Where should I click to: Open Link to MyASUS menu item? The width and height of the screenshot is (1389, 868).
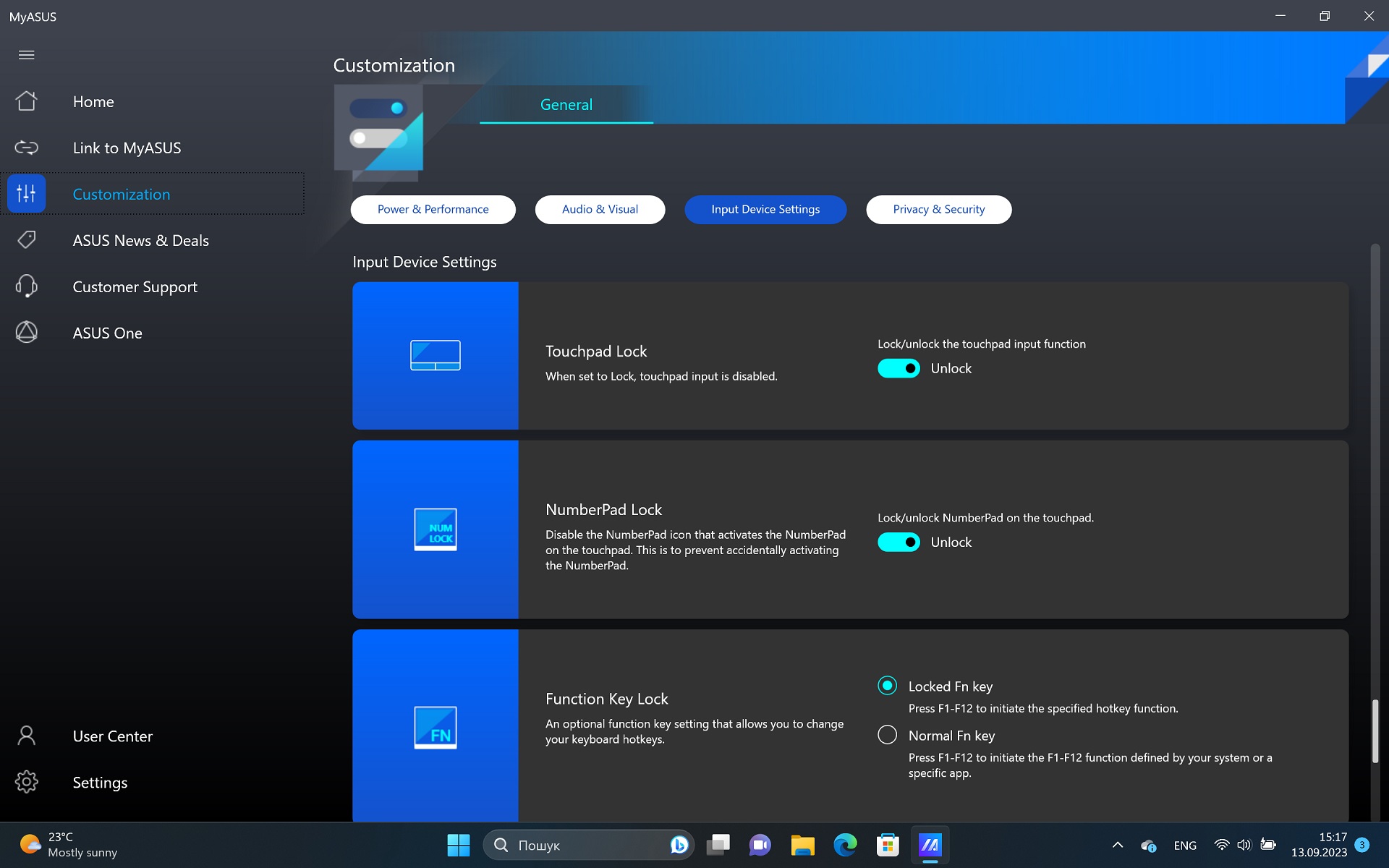pos(127,148)
